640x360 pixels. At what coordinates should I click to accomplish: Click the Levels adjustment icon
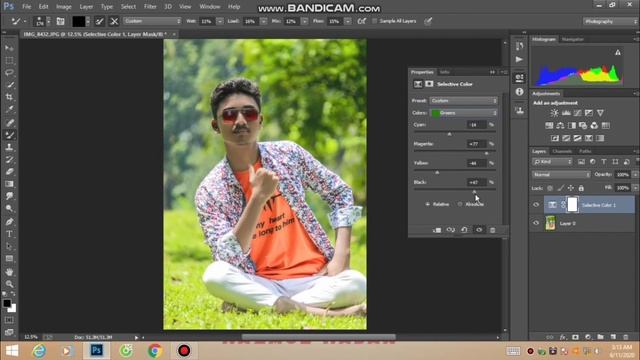pyautogui.click(x=566, y=113)
